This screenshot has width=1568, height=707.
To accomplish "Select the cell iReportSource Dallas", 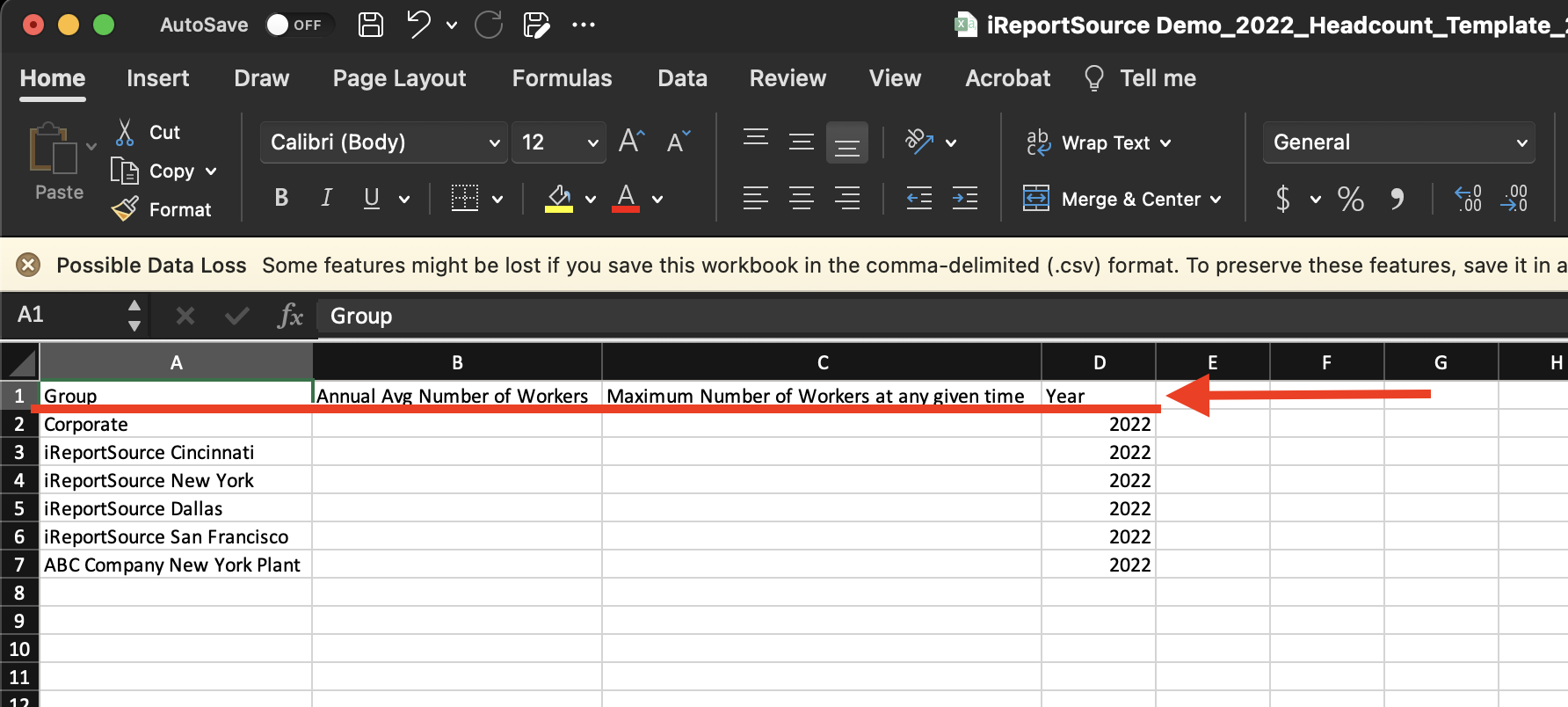I will click(x=176, y=508).
